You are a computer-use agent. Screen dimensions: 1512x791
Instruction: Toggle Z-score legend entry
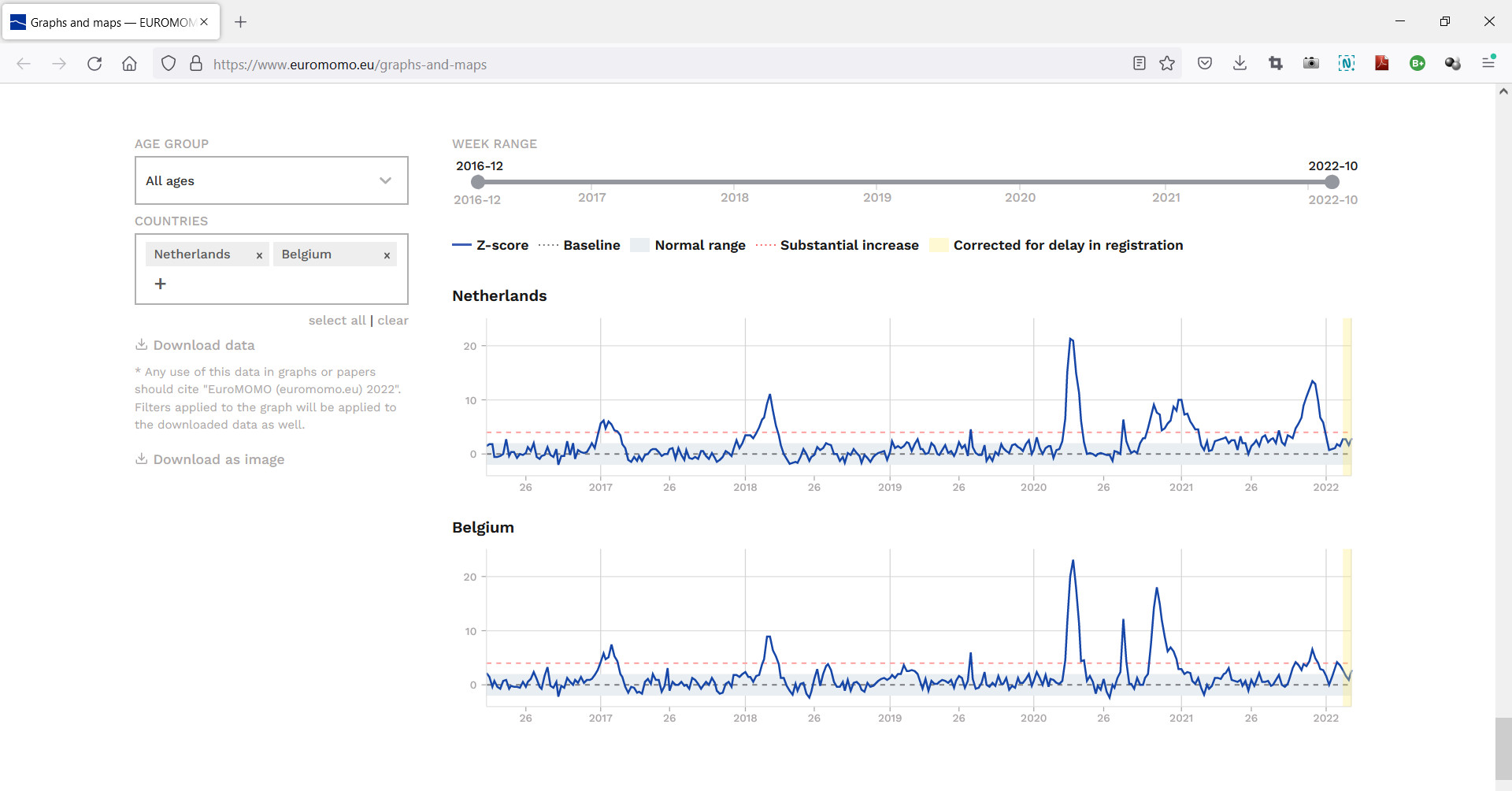491,246
